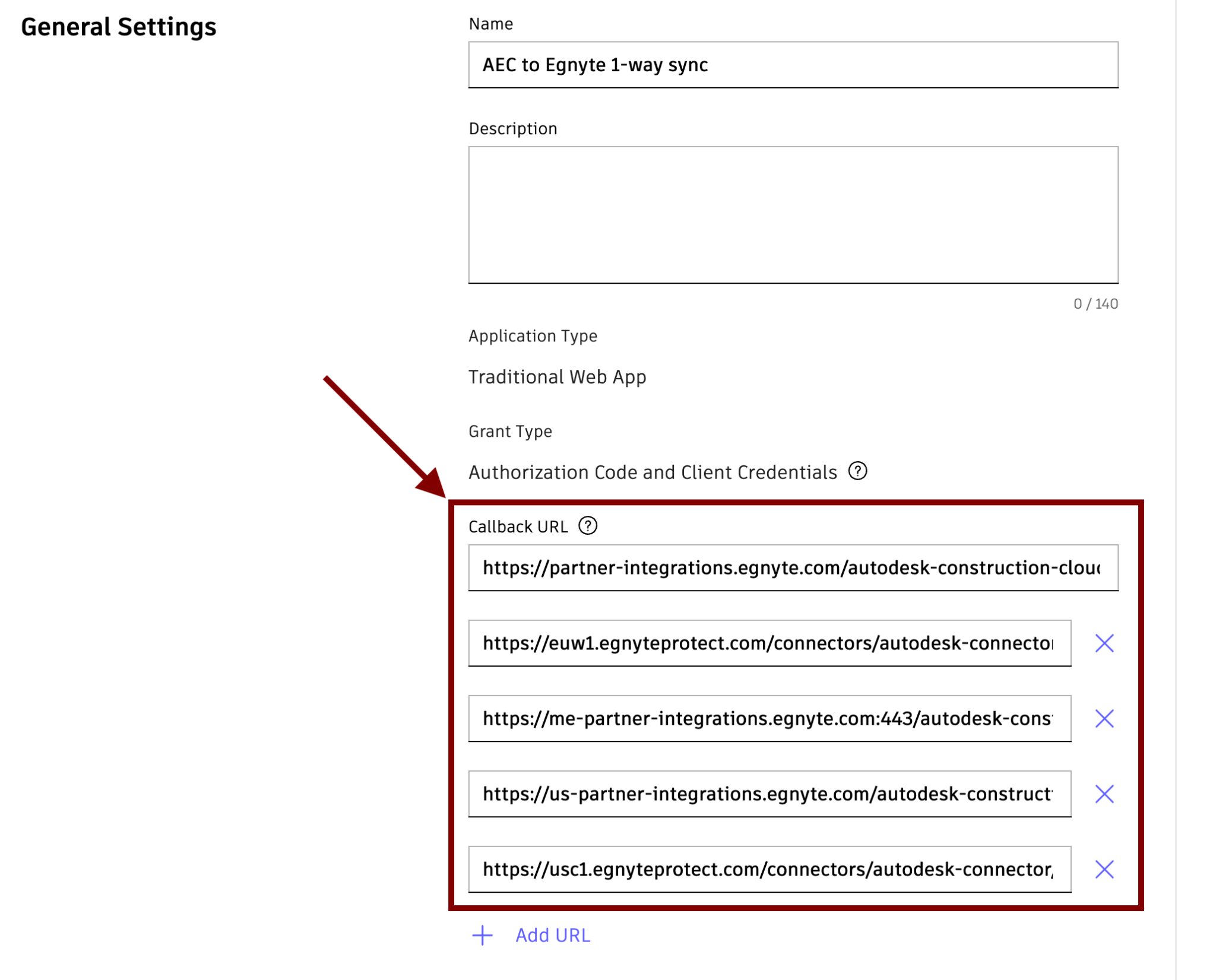Focus the Name field containing AEC to Egnyte

793,65
